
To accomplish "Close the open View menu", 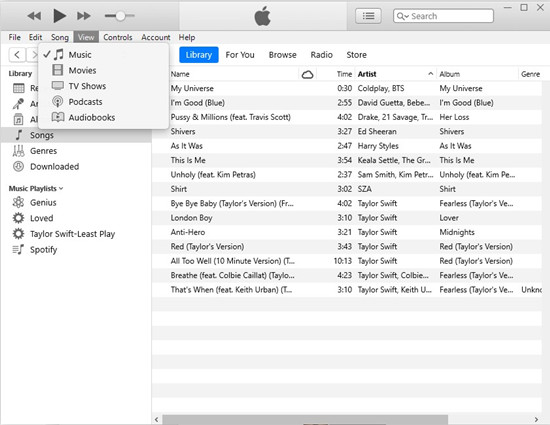I will pyautogui.click(x=86, y=37).
